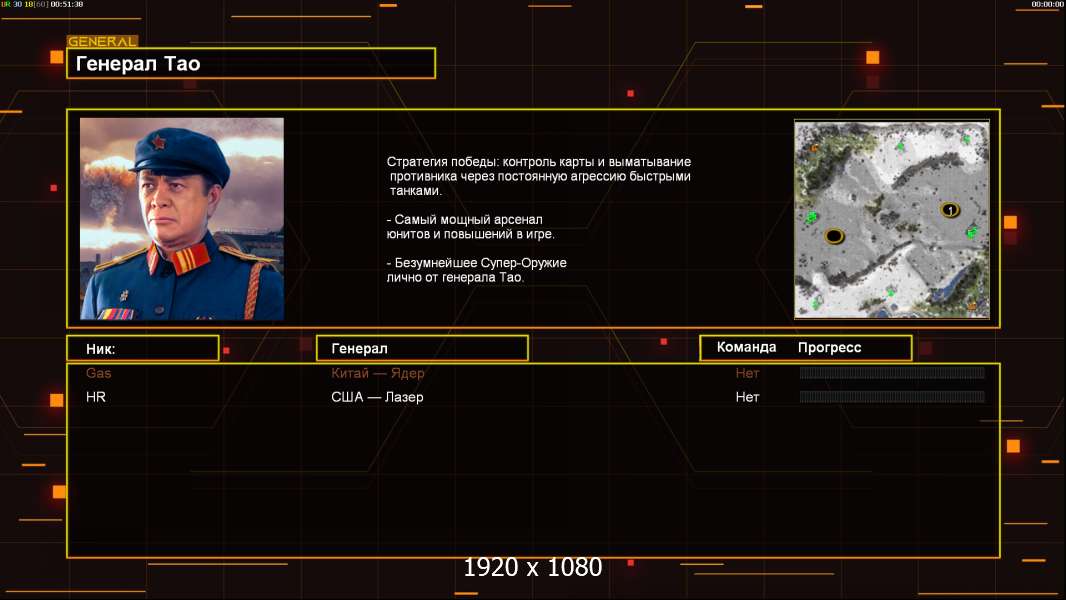Select the Ник: column header

point(143,349)
